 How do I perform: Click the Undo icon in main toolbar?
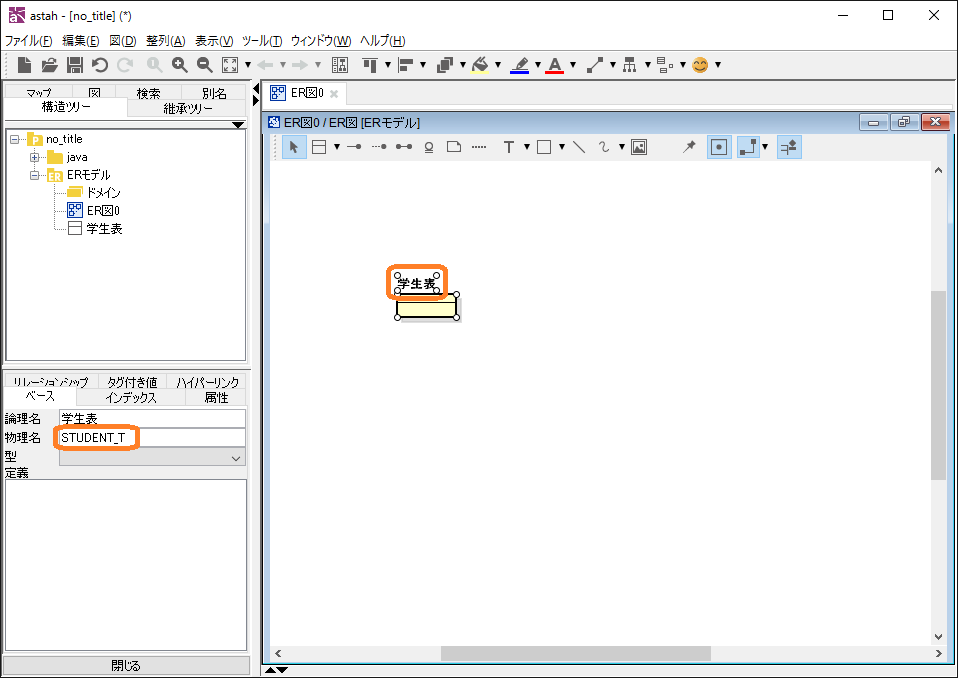(100, 65)
